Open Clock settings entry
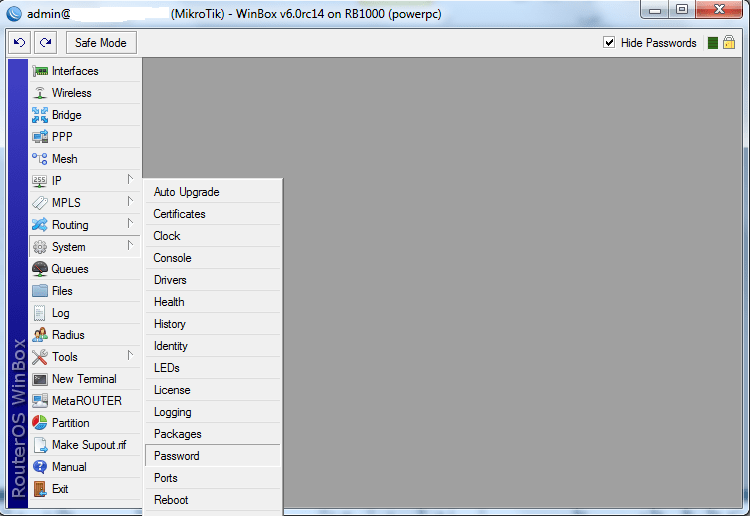Viewport: 752px width, 517px height. (x=213, y=236)
